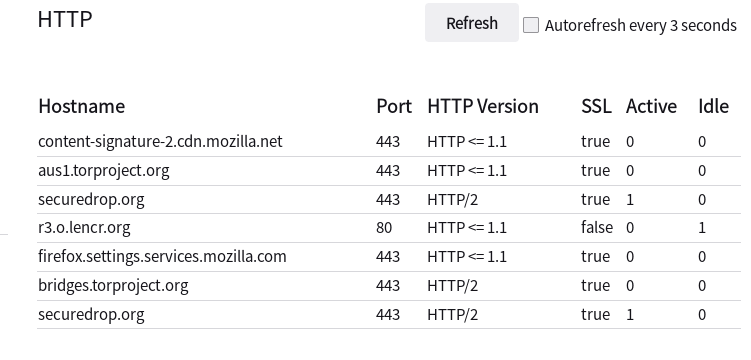Click the first securedrop.org hostname
The image size is (751, 360).
(x=91, y=200)
